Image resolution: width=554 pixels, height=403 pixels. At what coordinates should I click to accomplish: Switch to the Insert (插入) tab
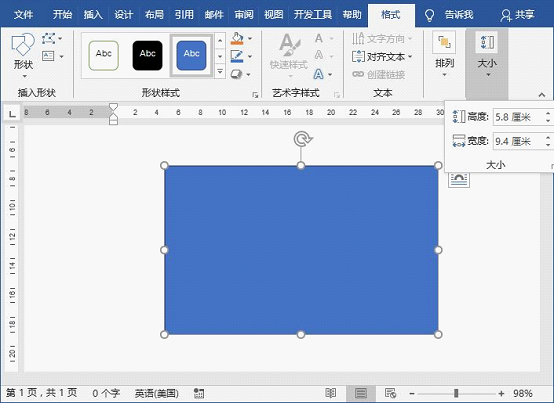click(93, 14)
